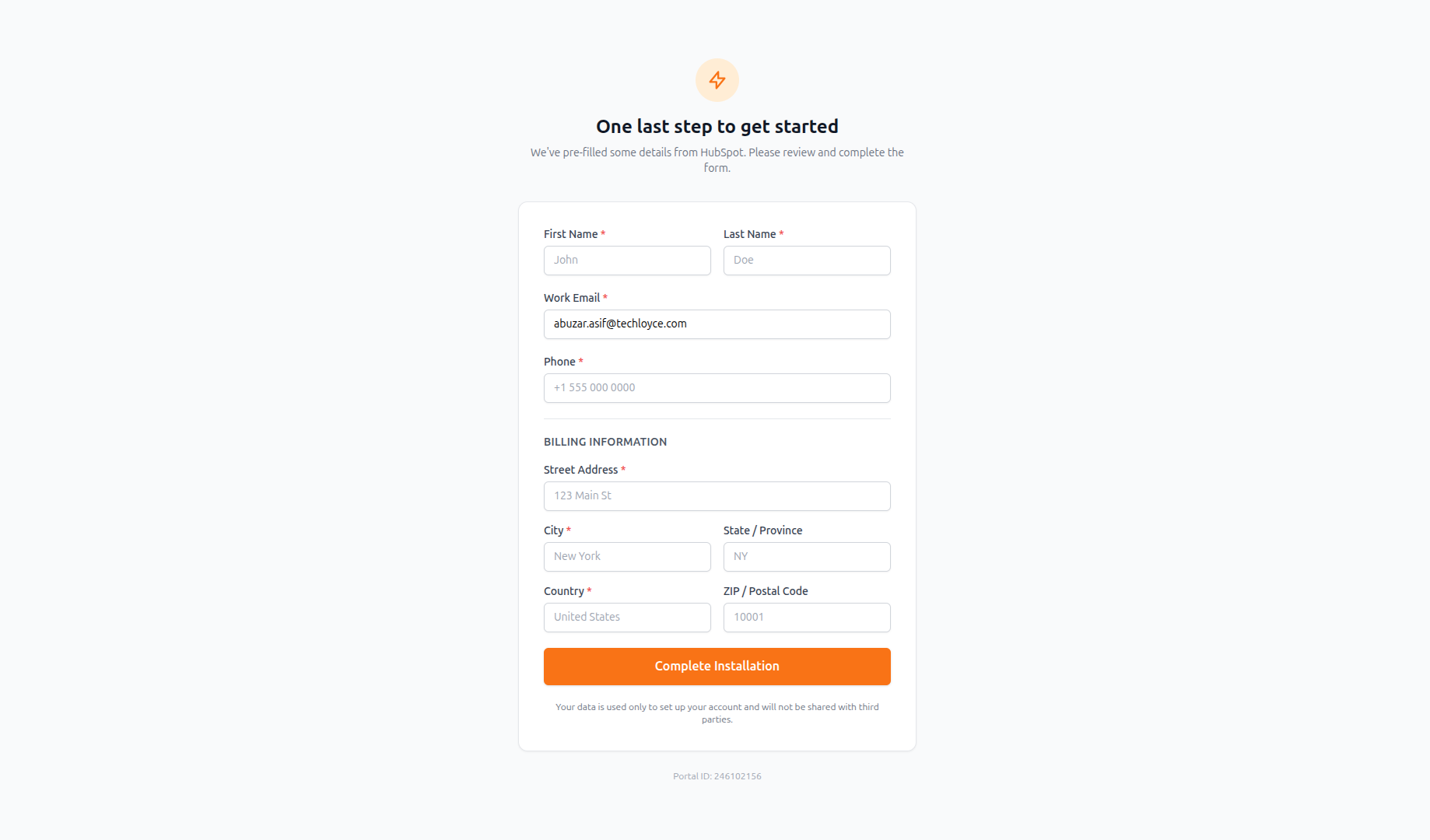Select the City input field
1430x840 pixels.
[x=627, y=557]
